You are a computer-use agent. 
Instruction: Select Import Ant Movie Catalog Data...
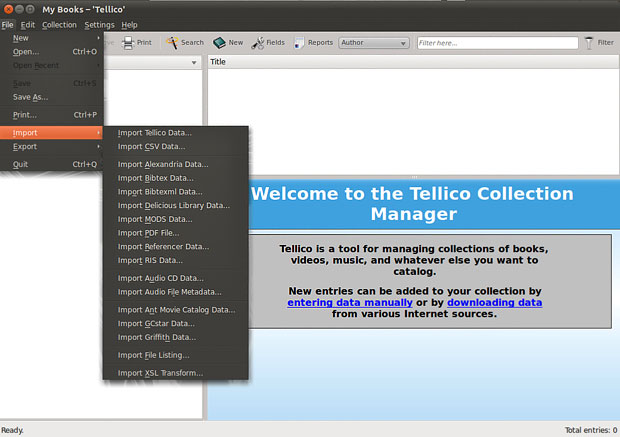click(176, 310)
